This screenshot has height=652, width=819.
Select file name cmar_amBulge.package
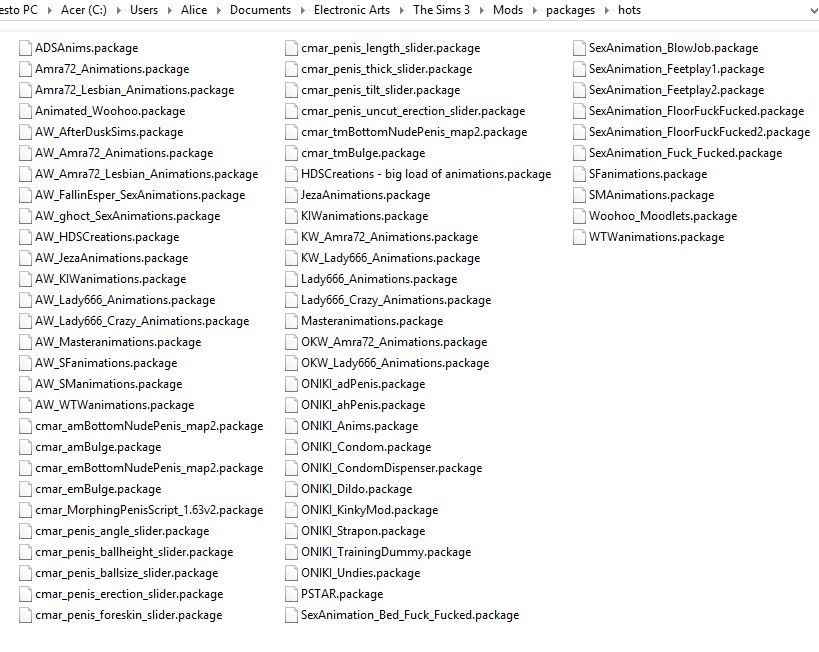[x=98, y=447]
